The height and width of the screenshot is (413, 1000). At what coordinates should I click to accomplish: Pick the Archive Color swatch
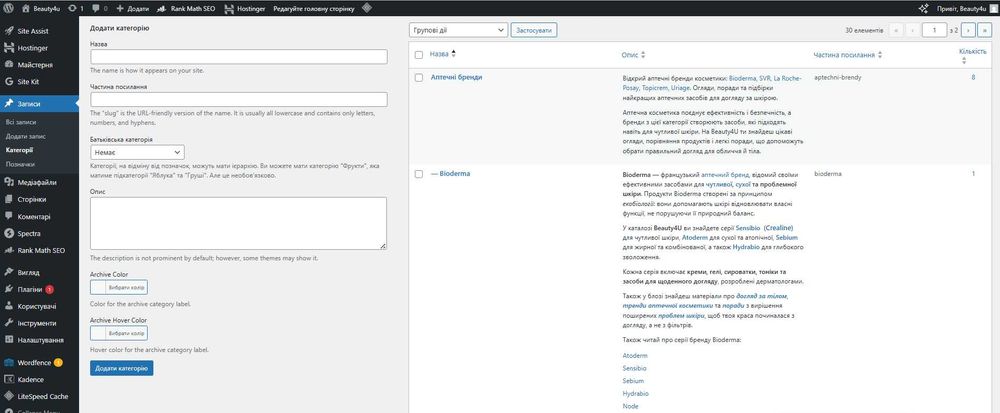click(118, 286)
